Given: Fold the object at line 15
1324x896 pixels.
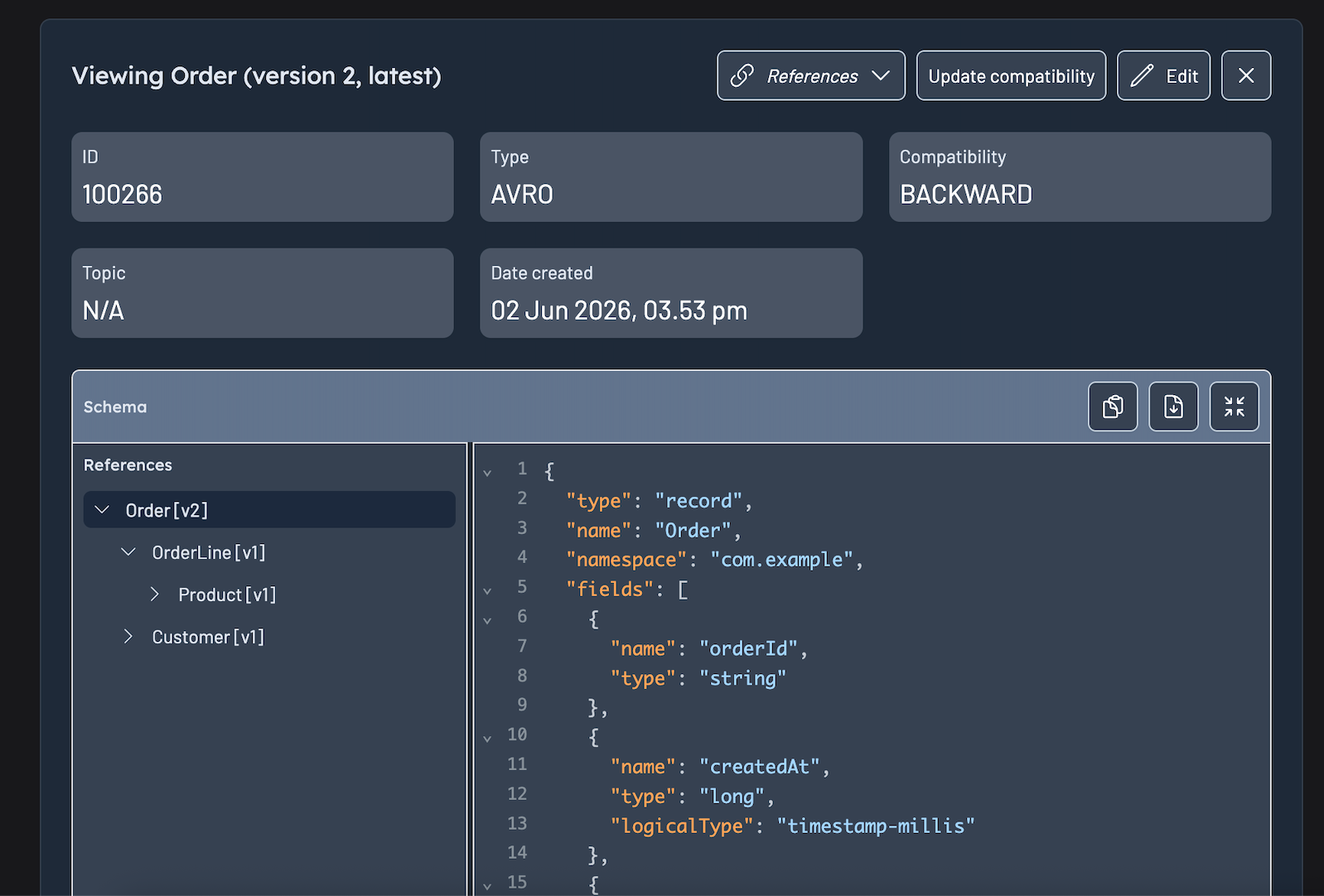Looking at the screenshot, I should (x=487, y=887).
